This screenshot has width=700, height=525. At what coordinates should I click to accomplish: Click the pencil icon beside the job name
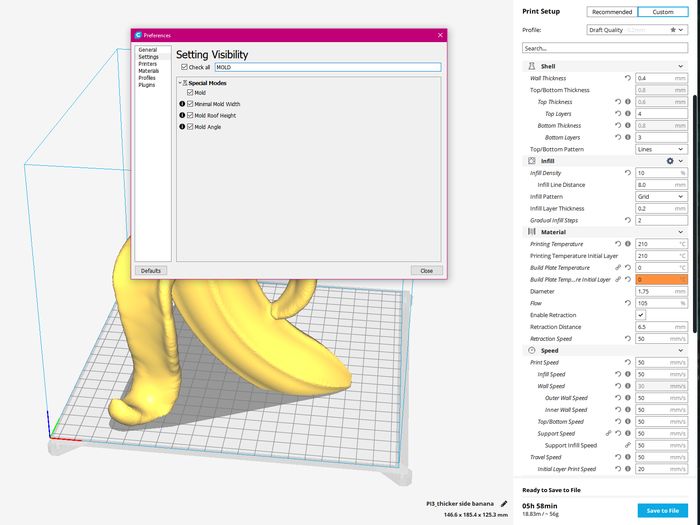504,504
